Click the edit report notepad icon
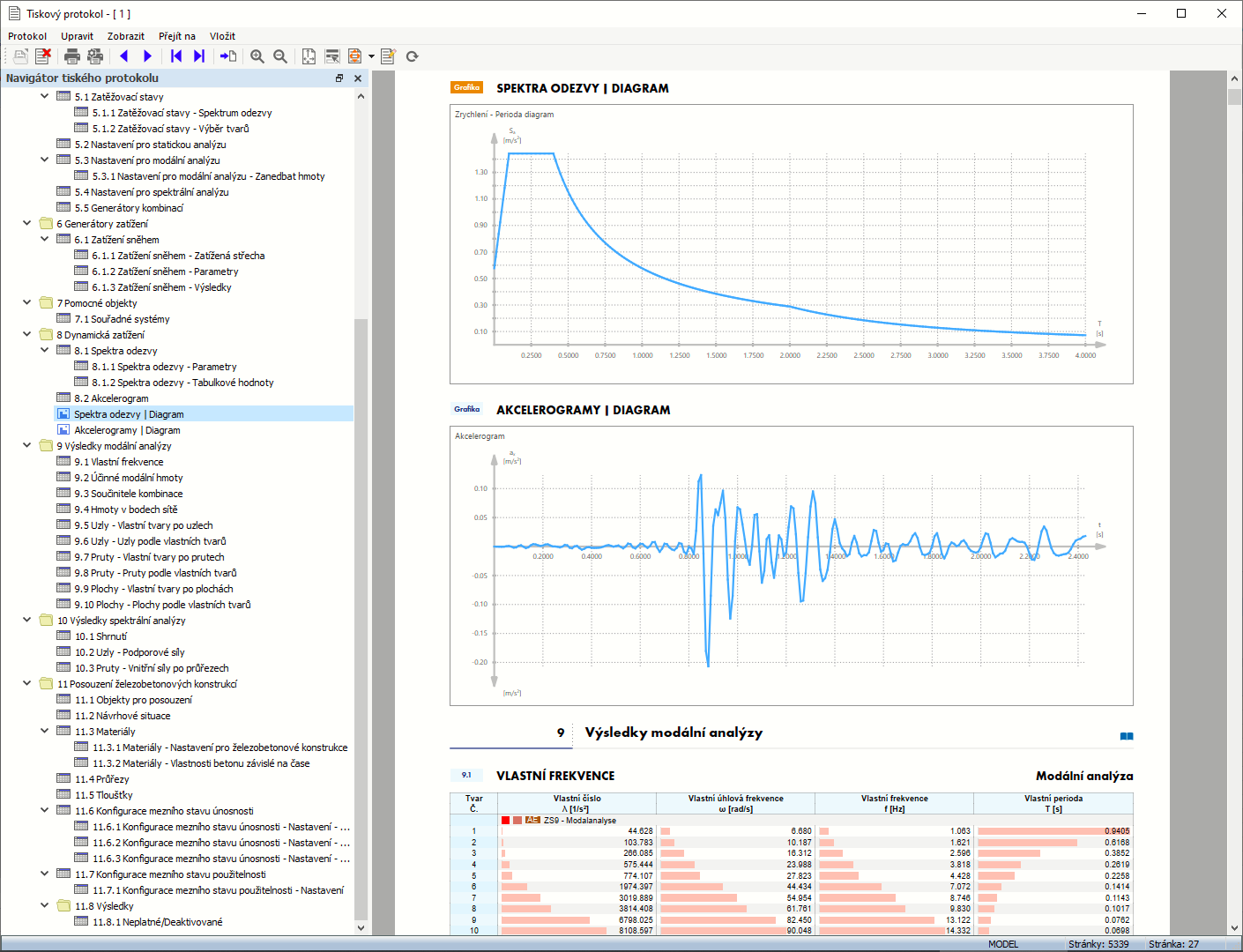This screenshot has height=952, width=1243. [389, 56]
